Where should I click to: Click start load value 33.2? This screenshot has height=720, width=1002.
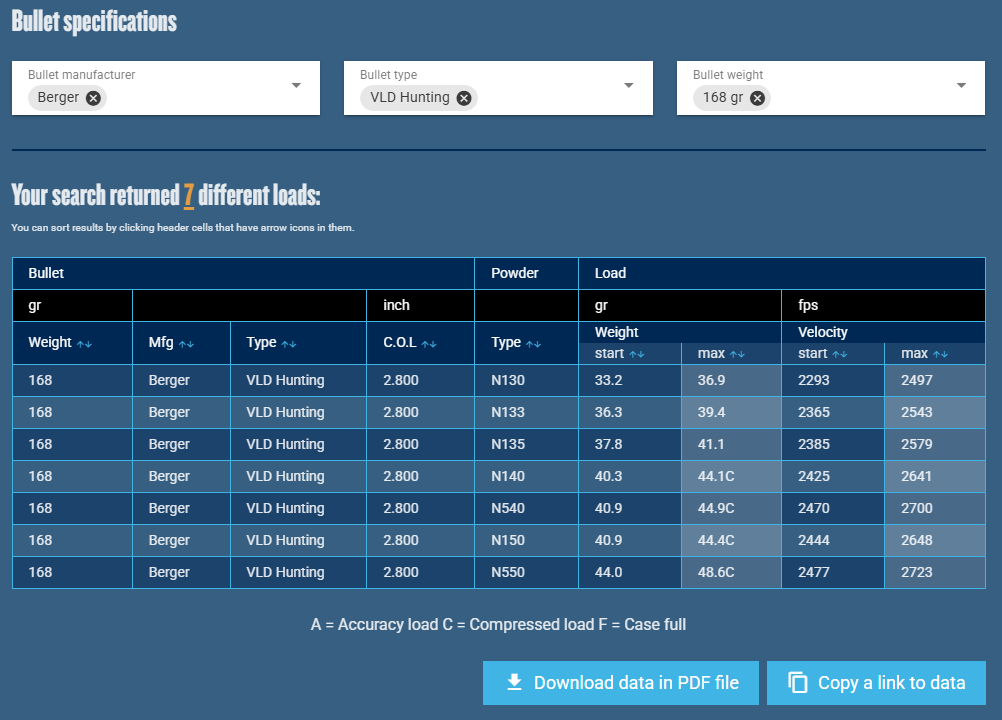pyautogui.click(x=608, y=381)
